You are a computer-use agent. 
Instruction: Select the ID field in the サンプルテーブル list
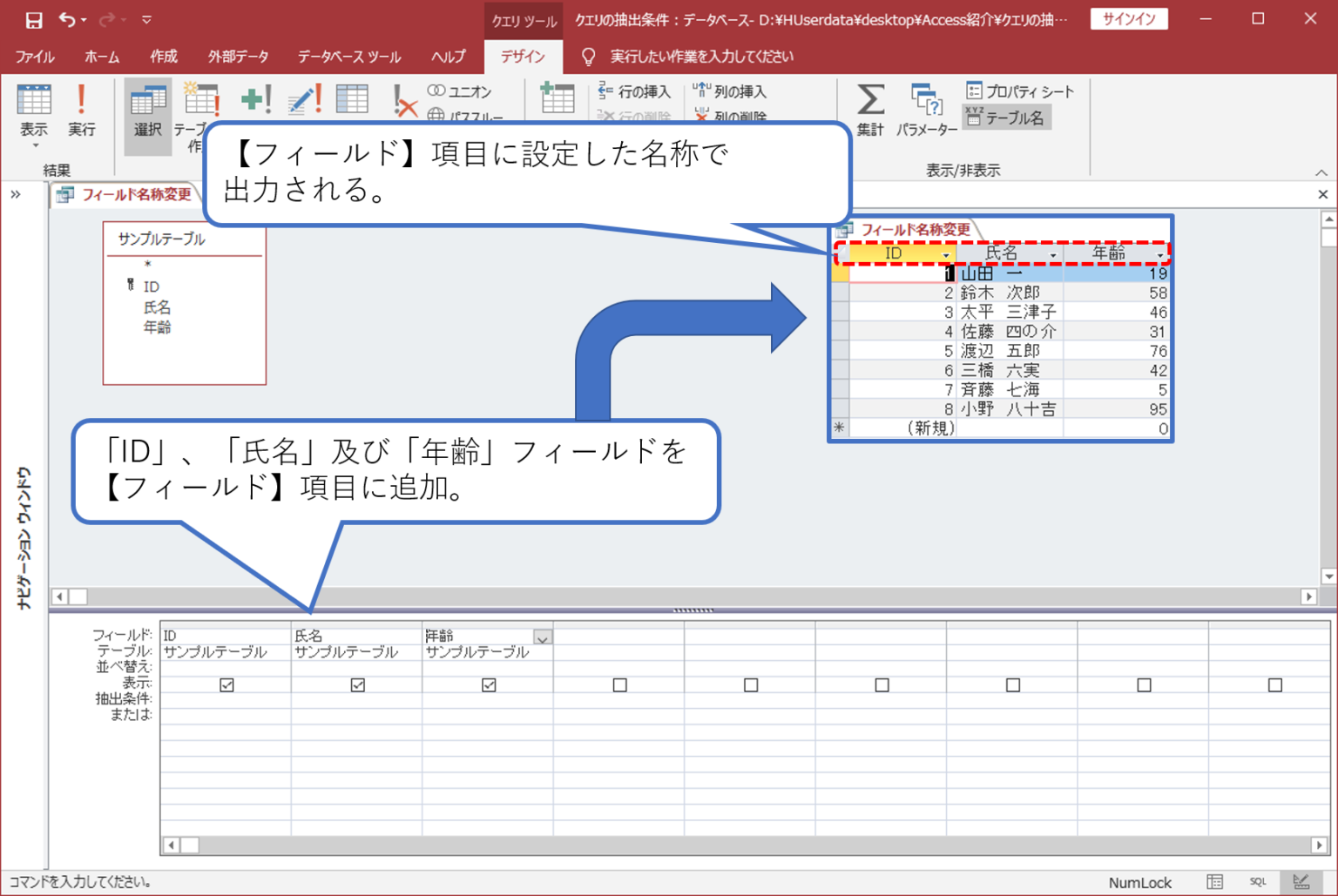152,286
